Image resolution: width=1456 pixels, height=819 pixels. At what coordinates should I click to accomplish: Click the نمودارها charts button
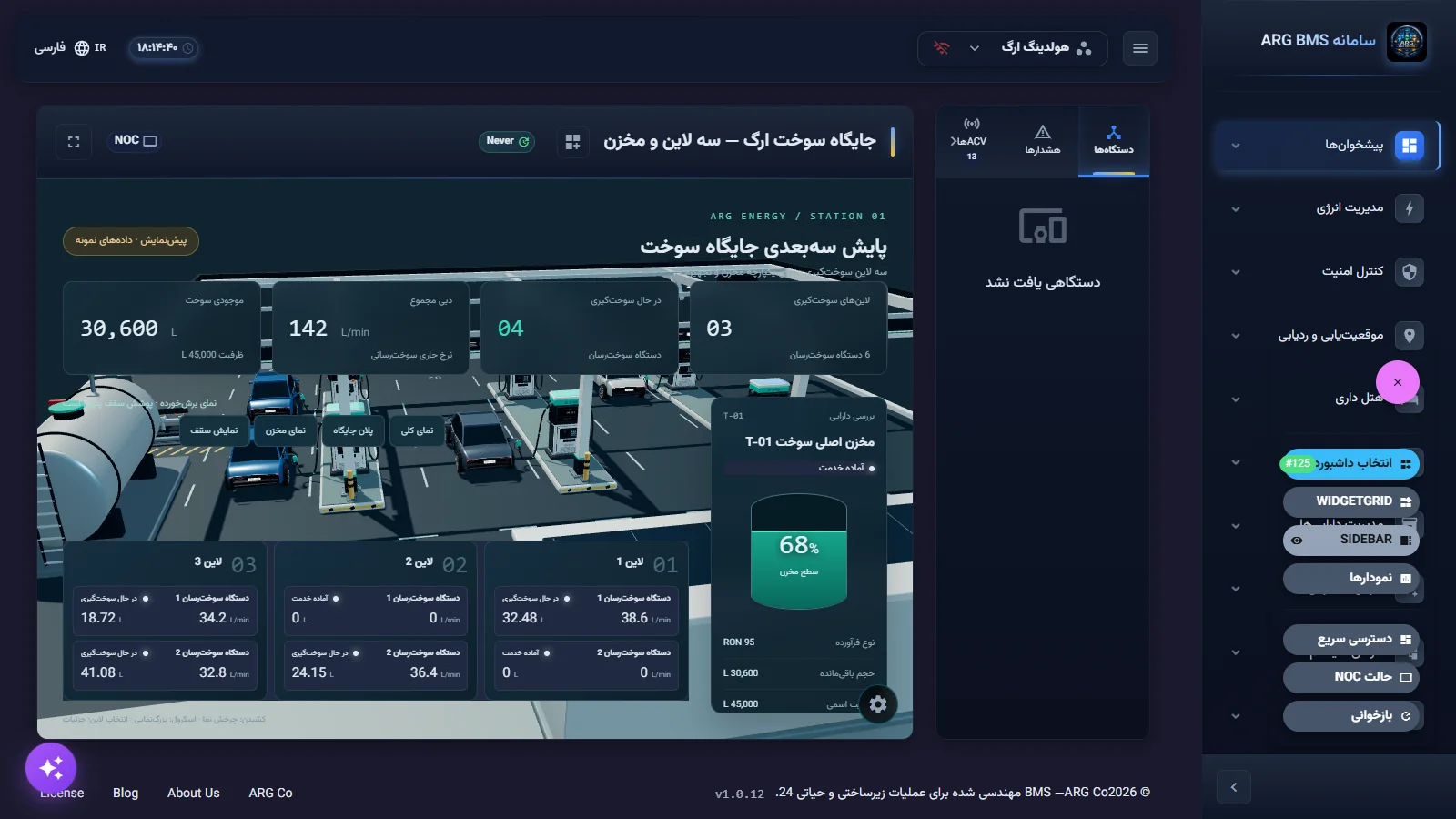point(1351,579)
